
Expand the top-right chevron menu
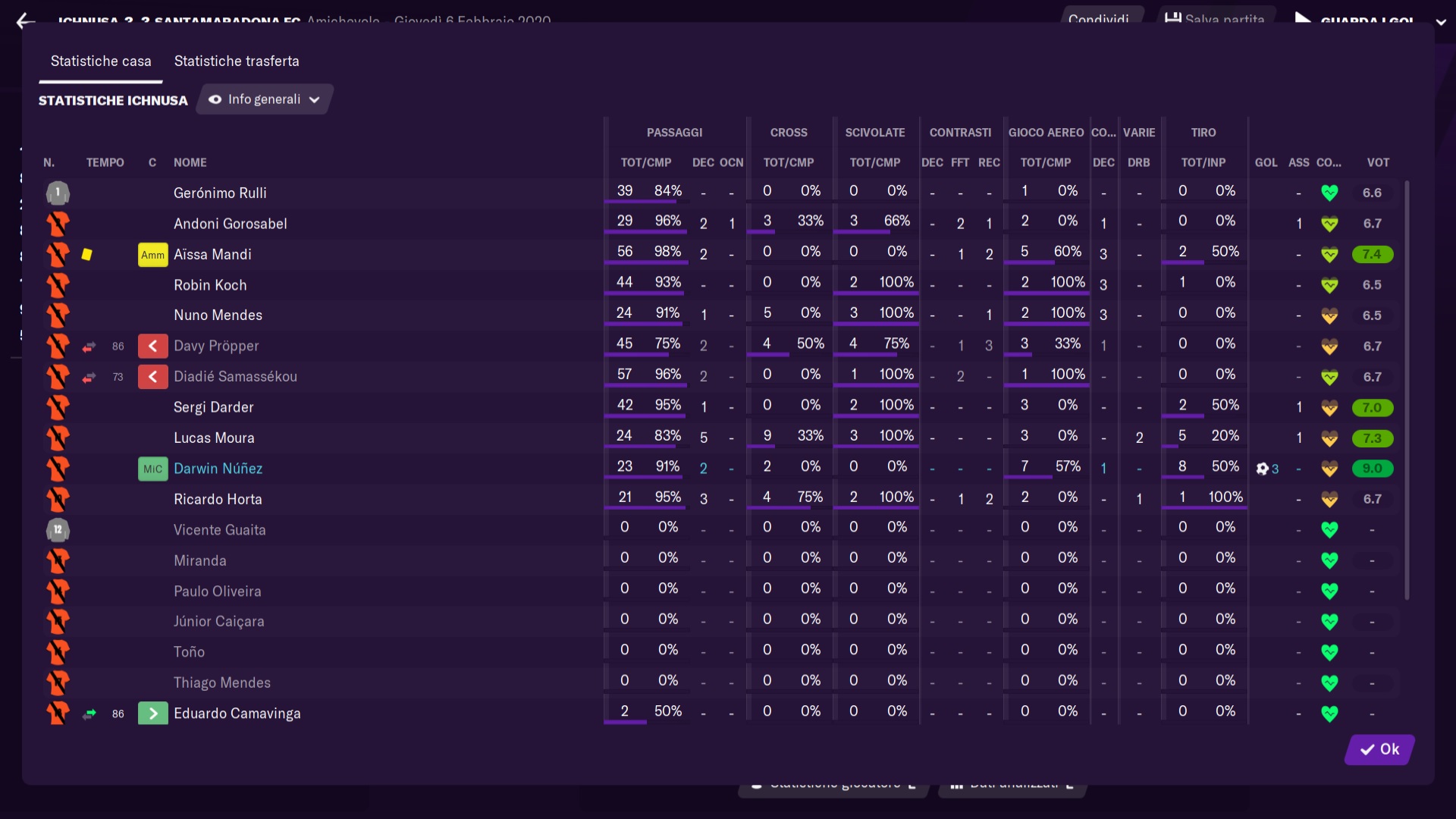[x=1441, y=22]
